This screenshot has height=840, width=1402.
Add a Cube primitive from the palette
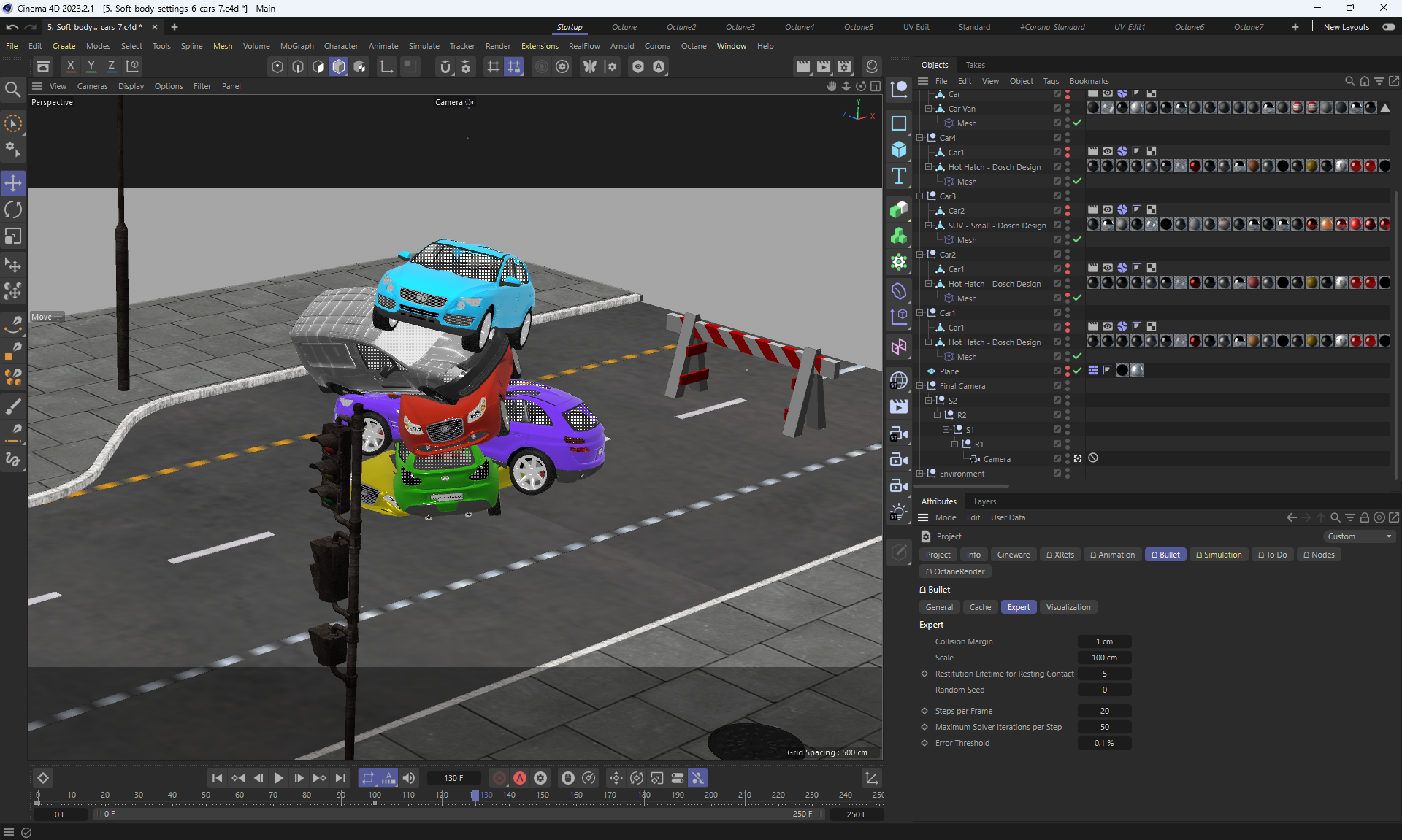coord(899,150)
